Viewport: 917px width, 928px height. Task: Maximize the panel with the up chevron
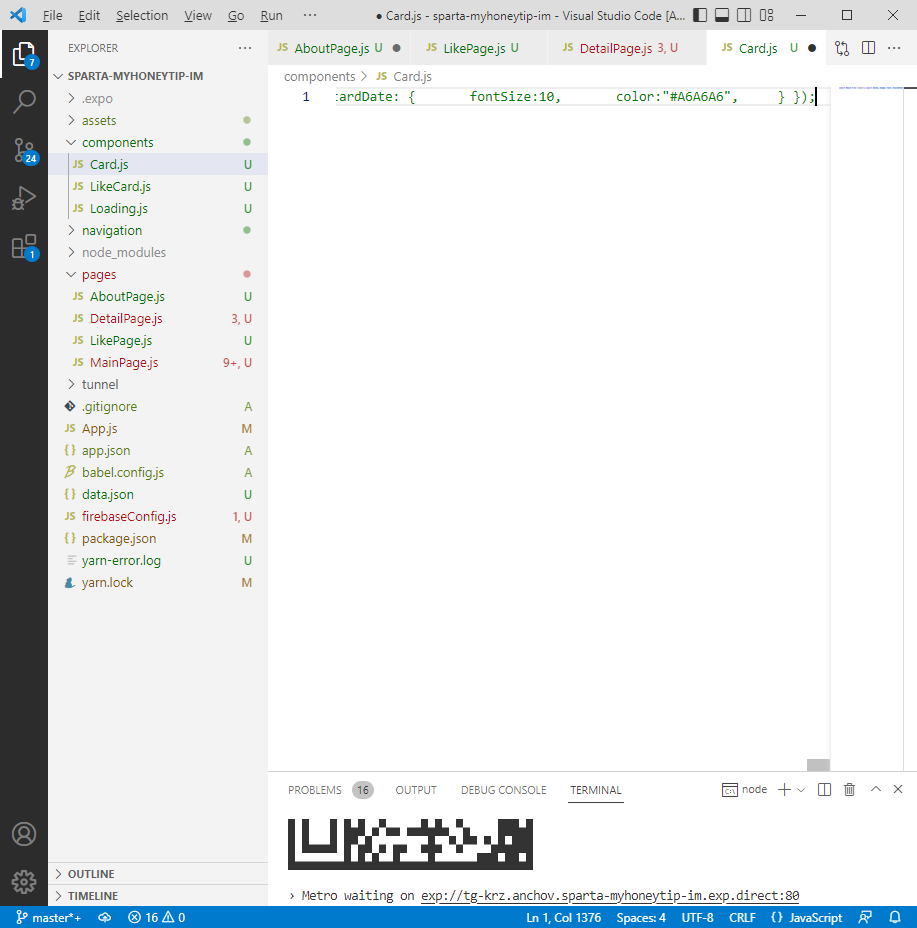point(876,789)
